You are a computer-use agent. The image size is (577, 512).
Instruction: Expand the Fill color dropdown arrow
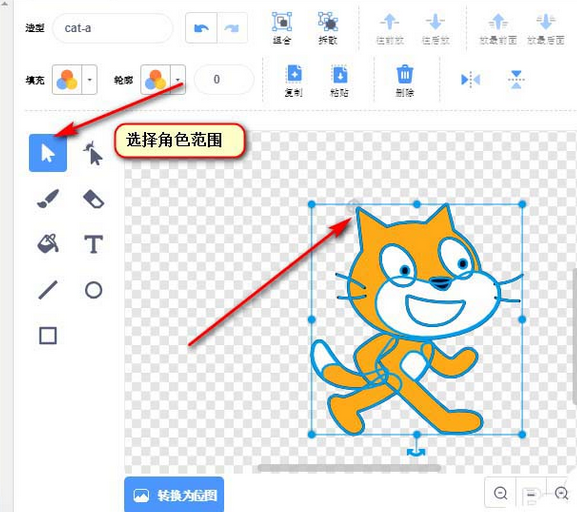[89, 80]
